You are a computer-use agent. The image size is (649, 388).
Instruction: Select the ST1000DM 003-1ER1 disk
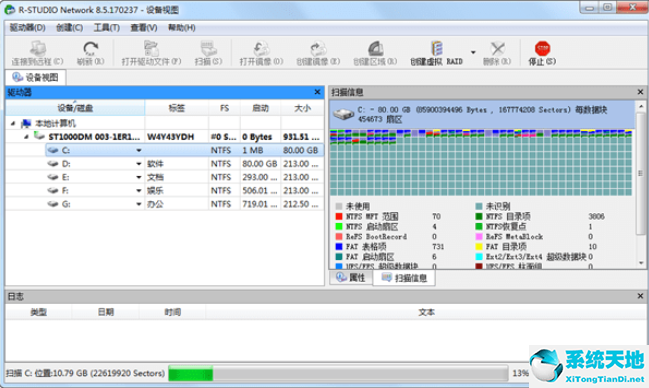(x=94, y=137)
